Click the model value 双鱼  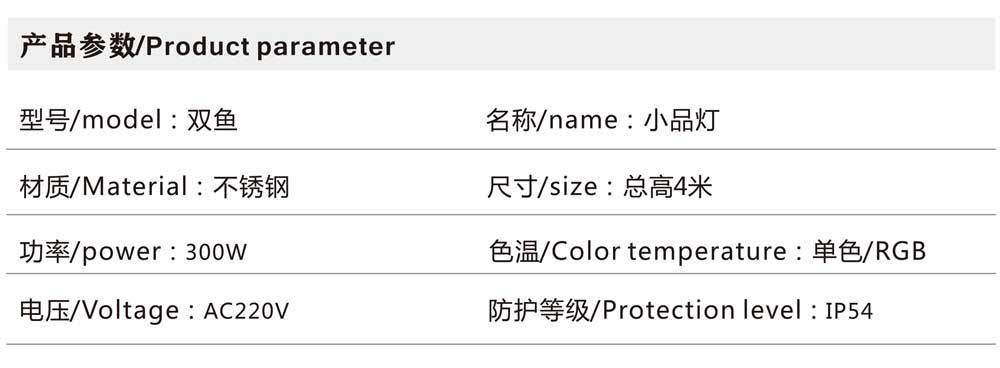coord(212,120)
